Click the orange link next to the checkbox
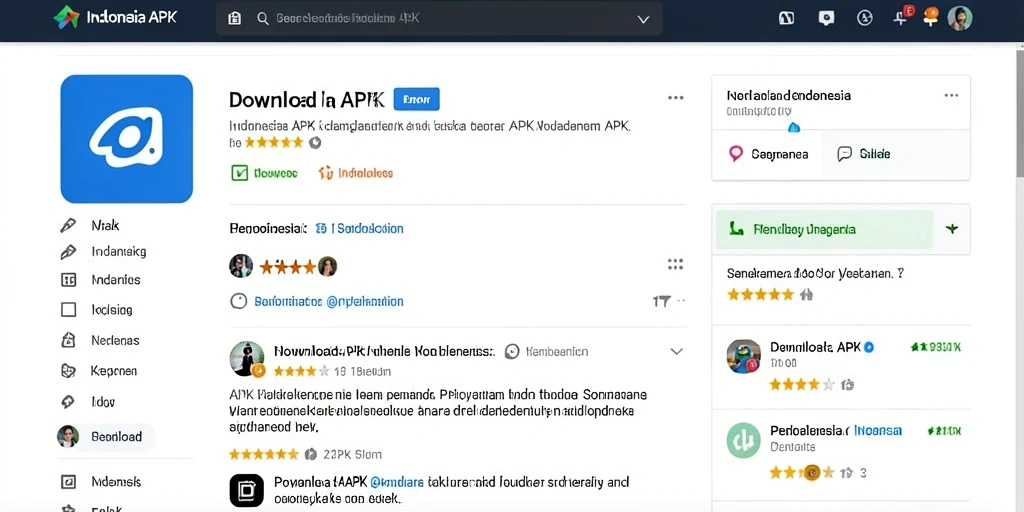 (356, 173)
